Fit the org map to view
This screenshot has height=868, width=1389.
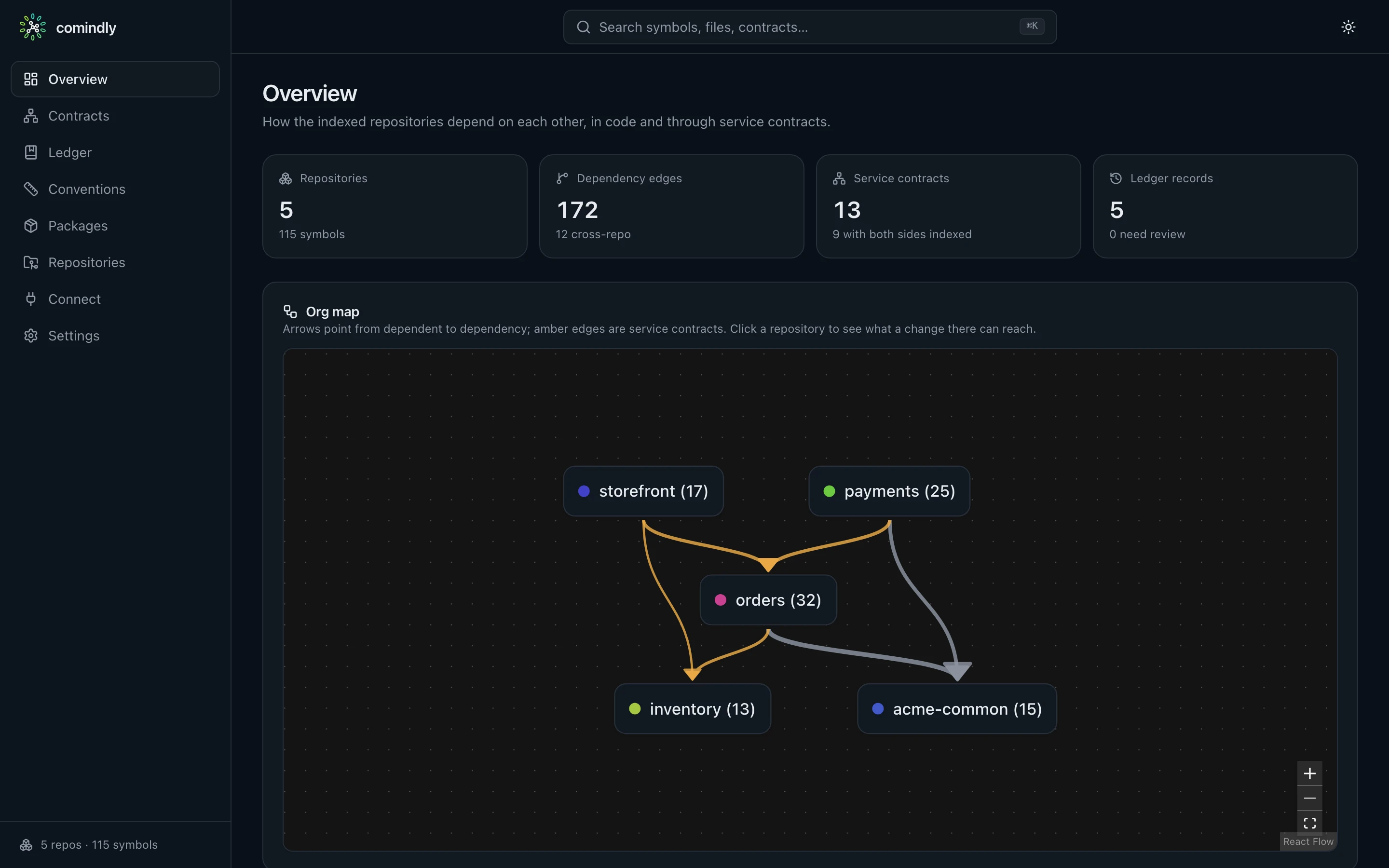click(x=1310, y=823)
